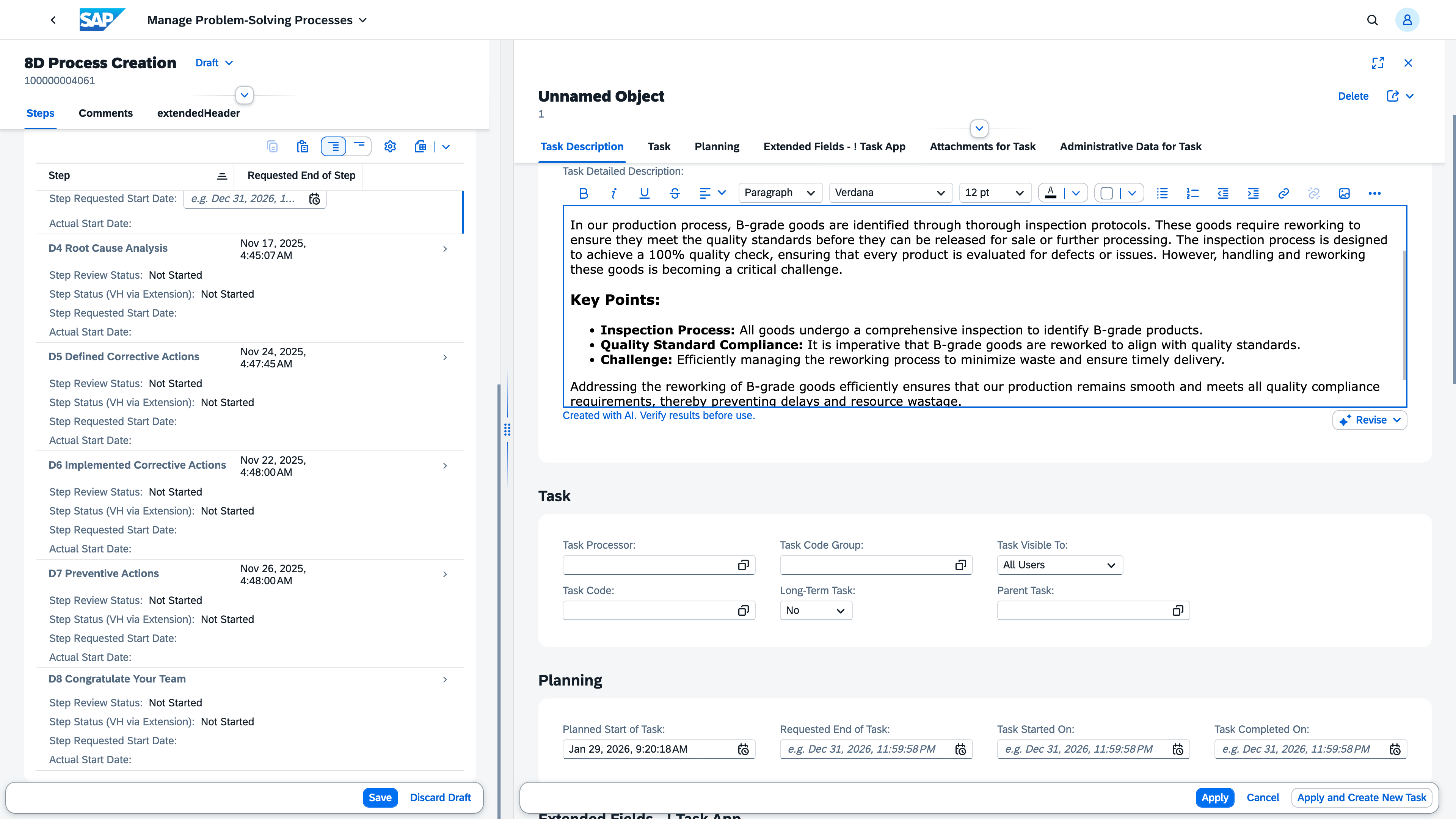The image size is (1456, 819).
Task: Click the text color swatch button
Action: pos(1050,193)
